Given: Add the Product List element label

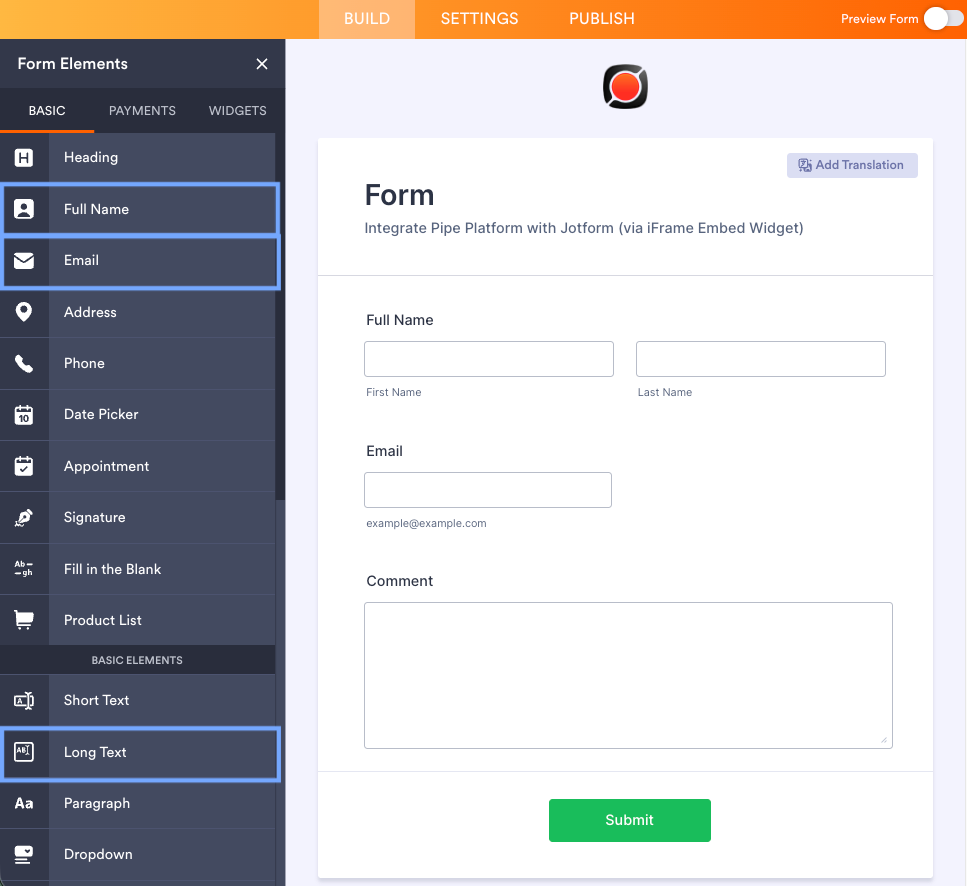Looking at the screenshot, I should 102,620.
